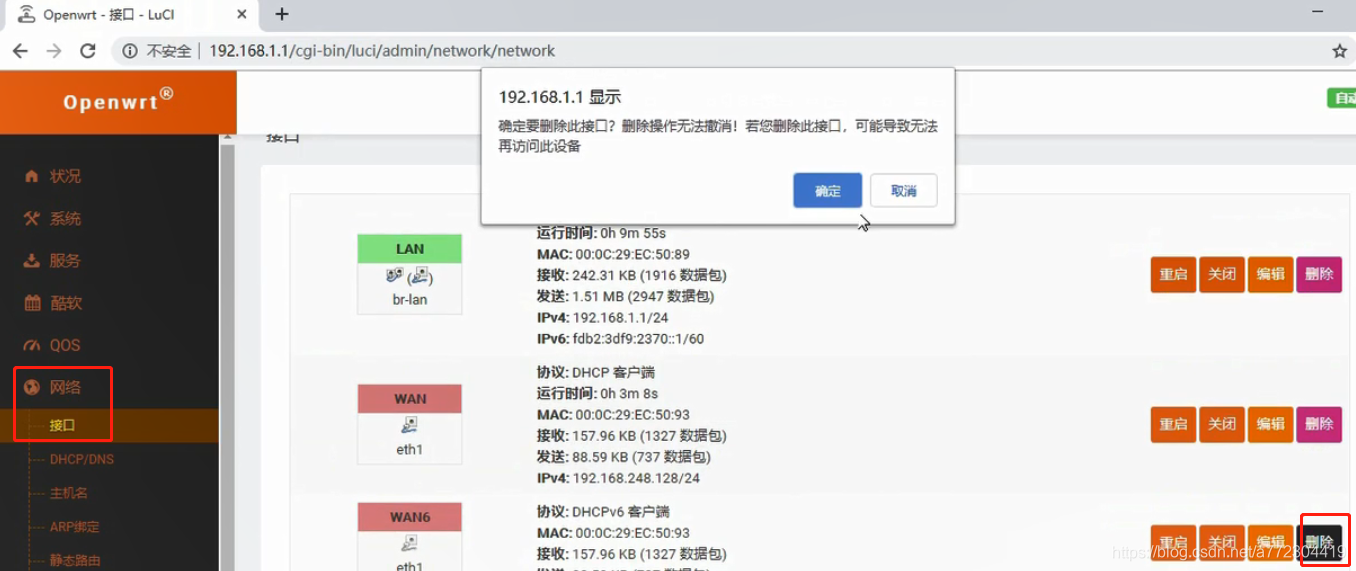
Task: Click the red WAN6 interface label
Action: point(410,517)
